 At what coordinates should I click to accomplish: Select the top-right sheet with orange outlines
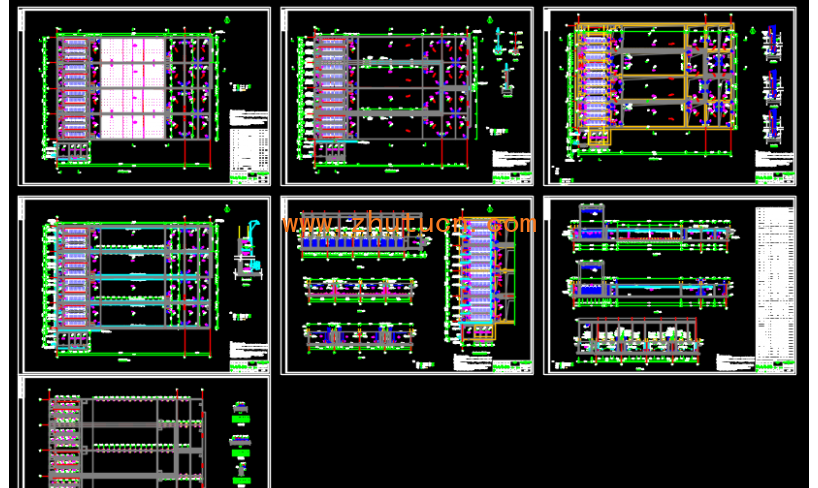[669, 96]
